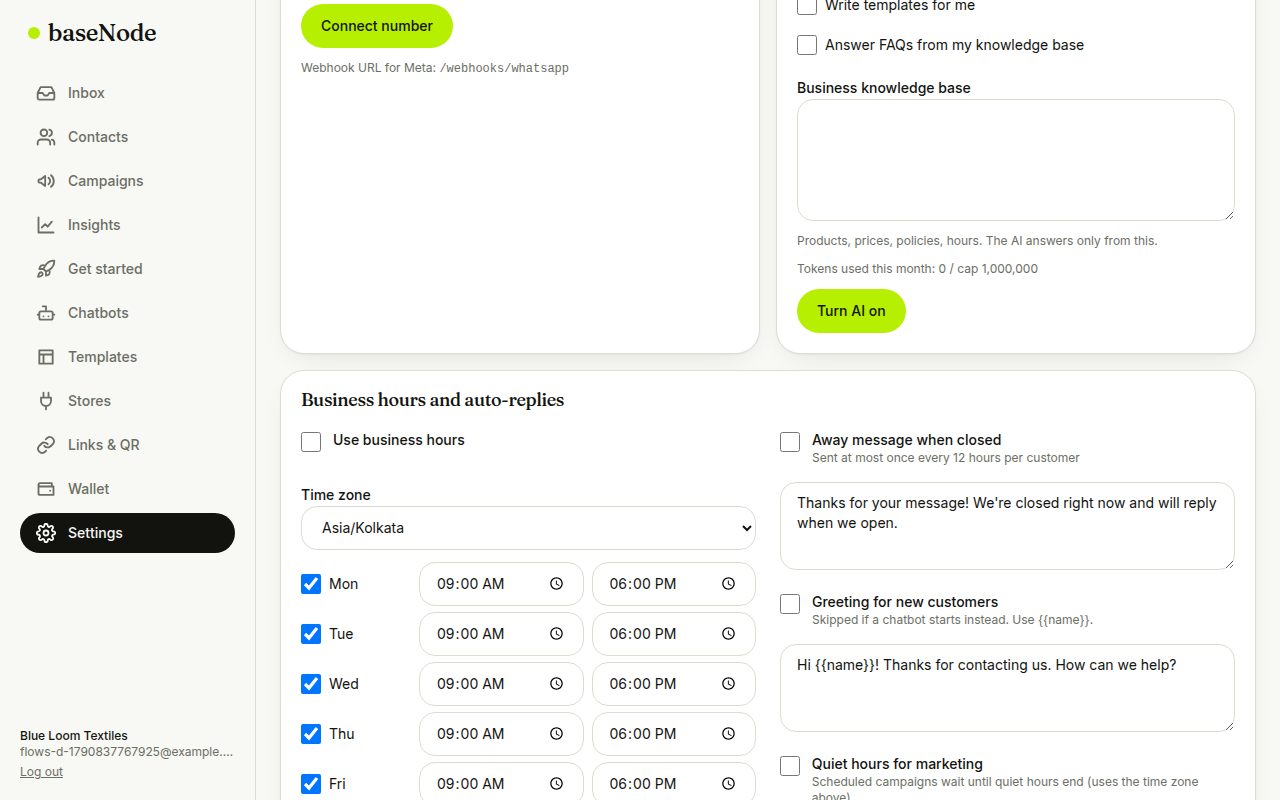Uncheck the Tue day checkbox
This screenshot has width=1280, height=800.
[311, 634]
